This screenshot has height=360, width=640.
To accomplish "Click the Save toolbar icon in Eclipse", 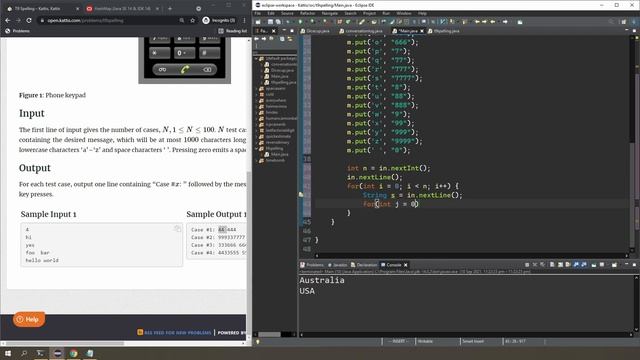I will pyautogui.click(x=270, y=22).
